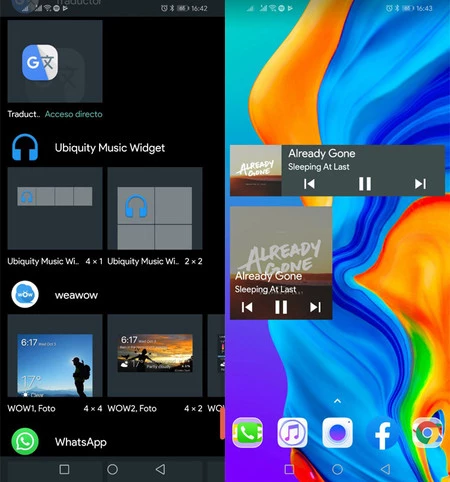Open the Facebook app in dock
This screenshot has width=450, height=482.
(382, 434)
